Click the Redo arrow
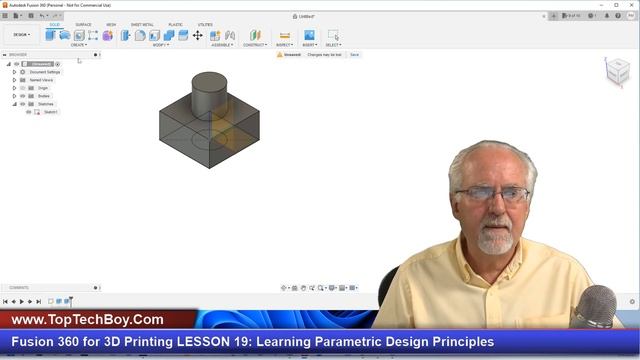Image resolution: width=640 pixels, height=360 pixels. [55, 16]
